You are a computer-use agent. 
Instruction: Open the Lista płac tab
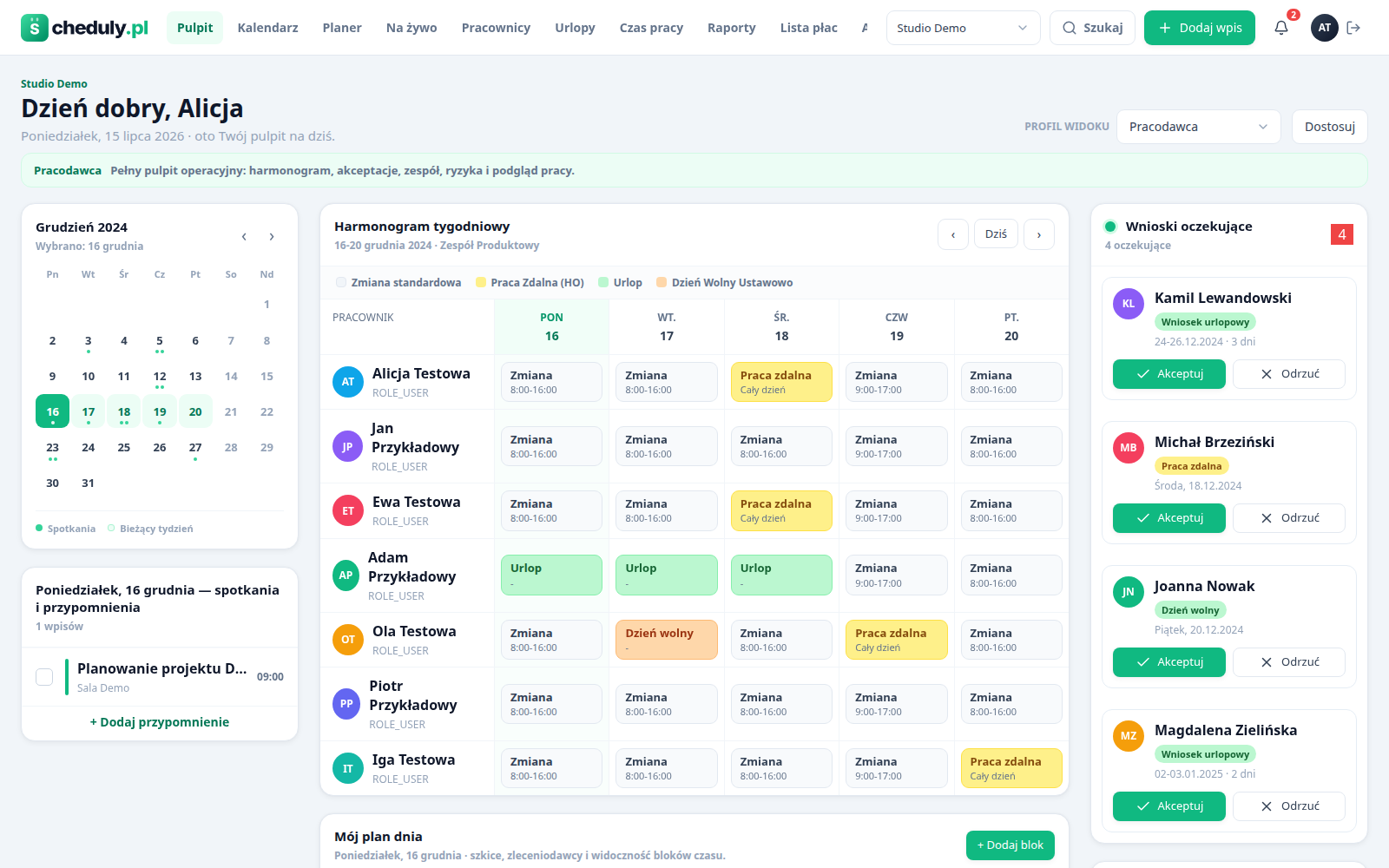point(808,28)
